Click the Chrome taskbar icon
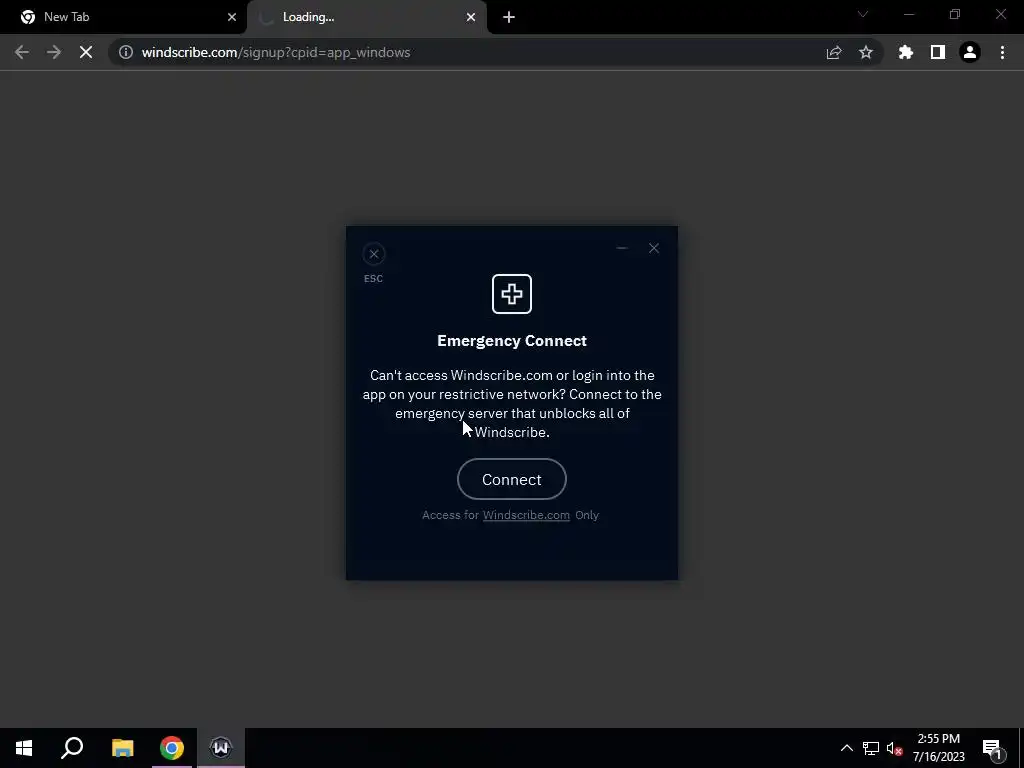Viewport: 1024px width, 768px height. click(172, 748)
